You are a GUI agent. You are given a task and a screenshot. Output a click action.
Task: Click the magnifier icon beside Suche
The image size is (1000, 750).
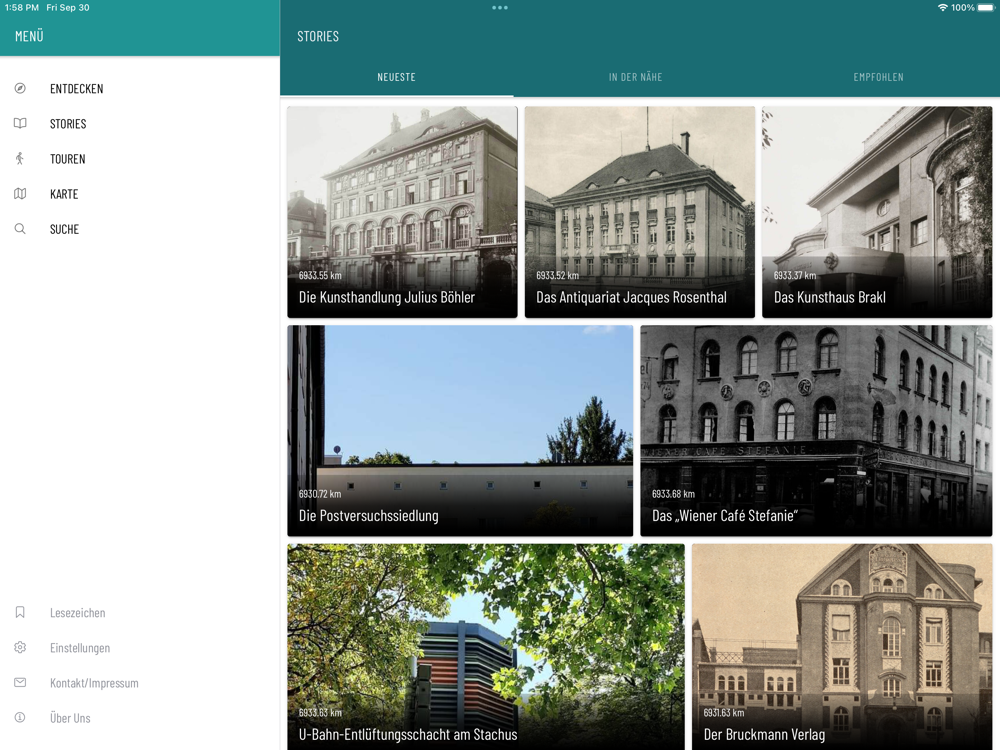click(20, 229)
